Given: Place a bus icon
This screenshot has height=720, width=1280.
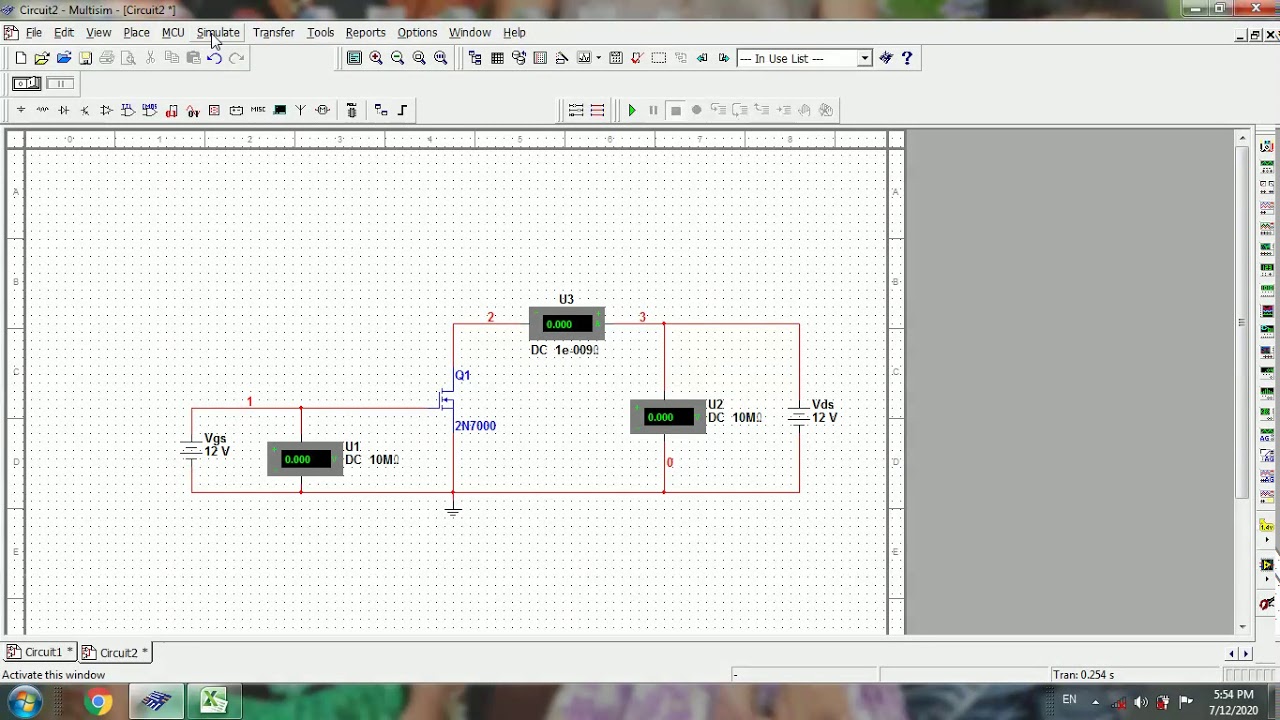Looking at the screenshot, I should pos(402,110).
